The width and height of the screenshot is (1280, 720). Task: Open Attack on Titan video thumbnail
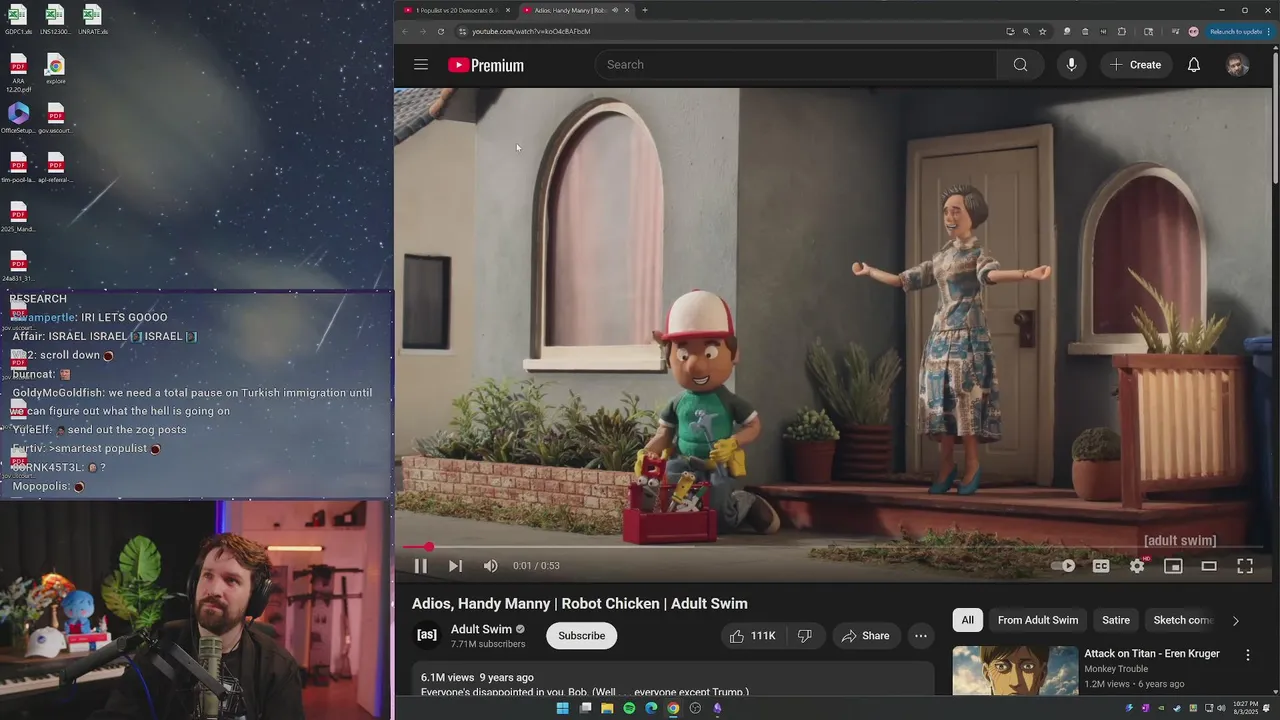coord(1015,671)
